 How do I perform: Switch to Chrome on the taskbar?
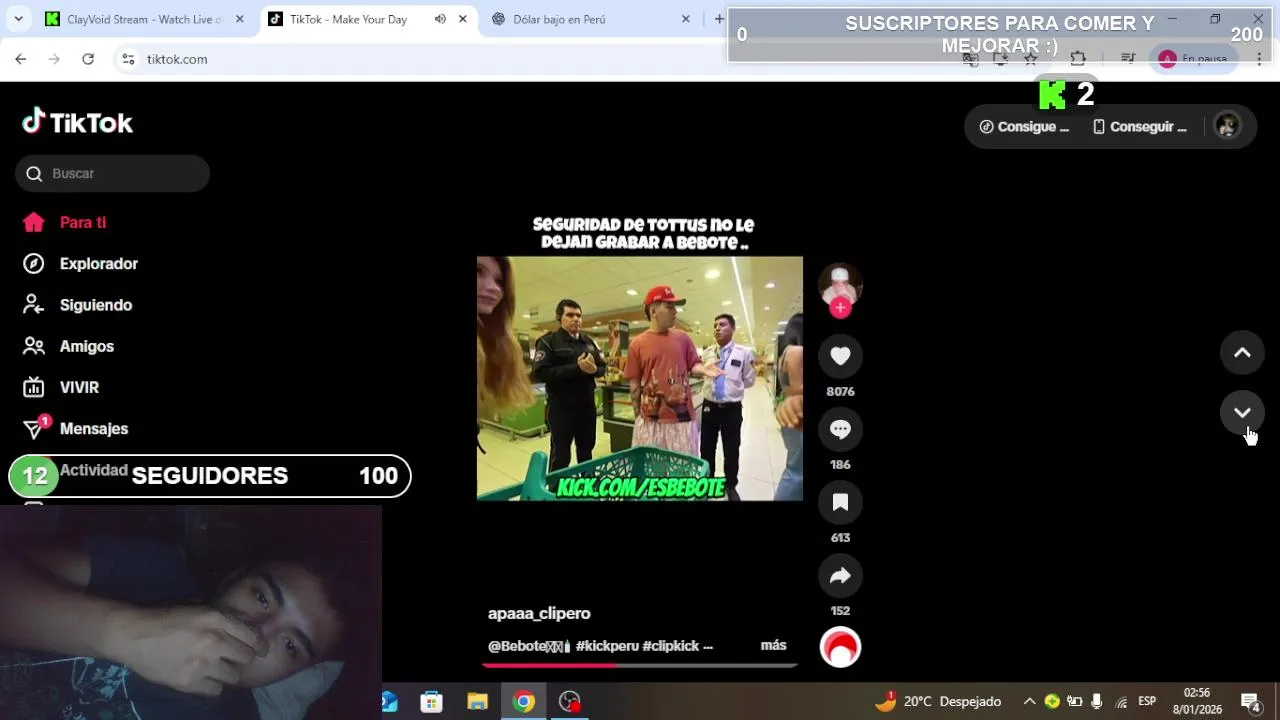click(x=523, y=701)
